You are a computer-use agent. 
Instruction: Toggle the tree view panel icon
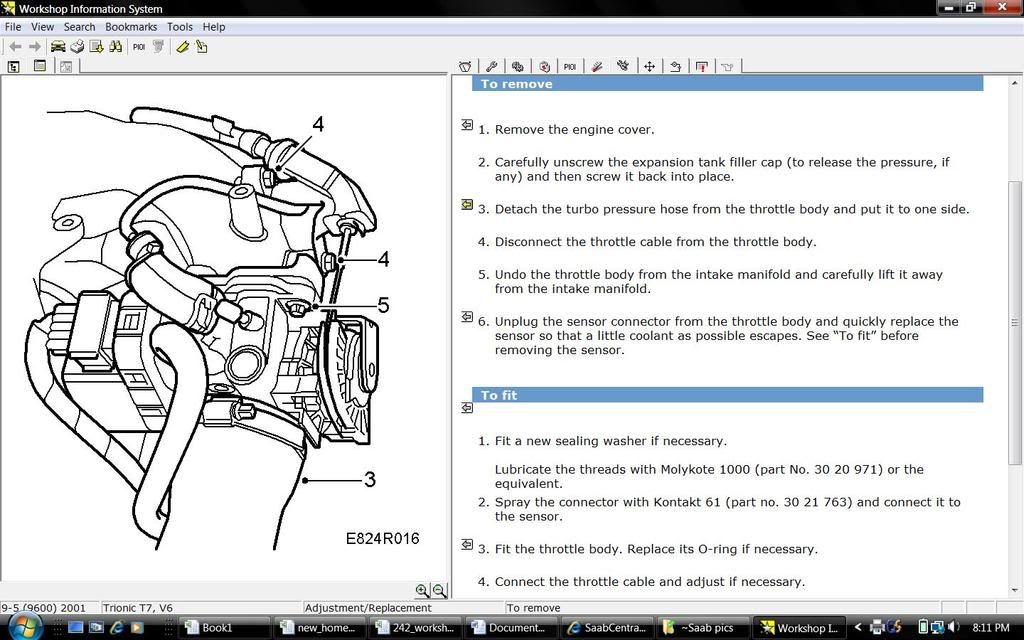[x=14, y=65]
